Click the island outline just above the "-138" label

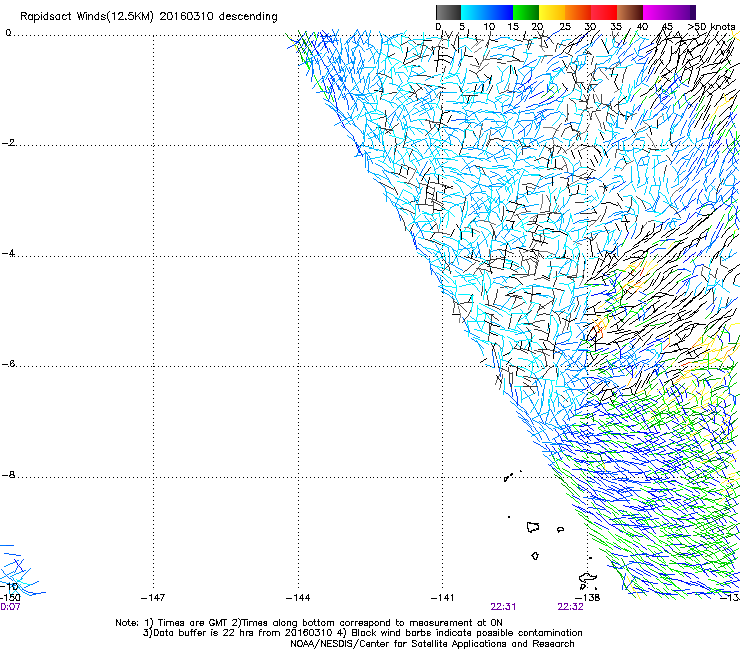[x=588, y=579]
